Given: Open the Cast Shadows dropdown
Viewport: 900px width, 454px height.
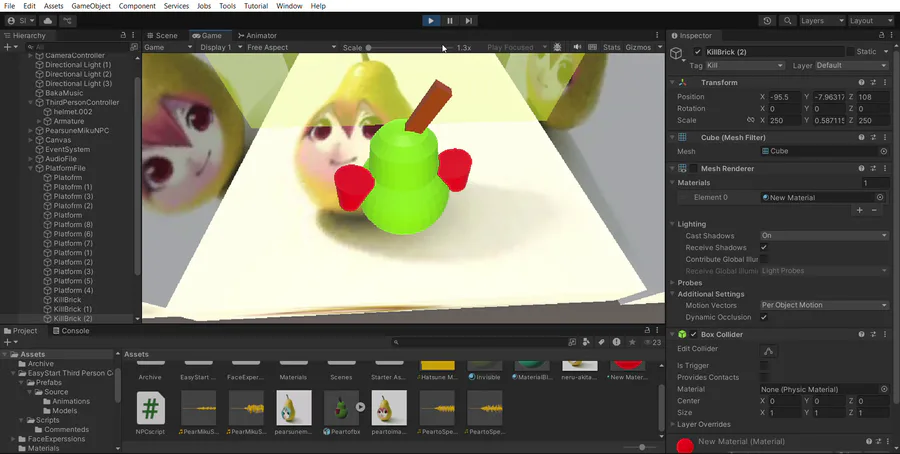Looking at the screenshot, I should tap(823, 235).
